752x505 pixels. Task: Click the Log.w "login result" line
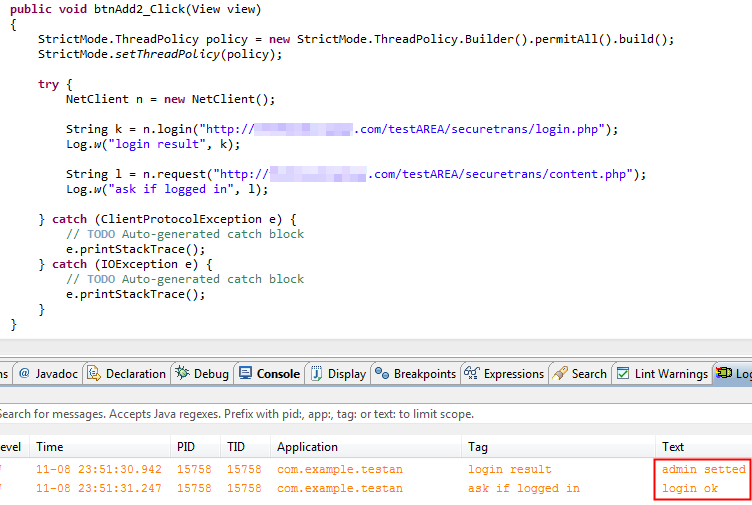tap(153, 144)
